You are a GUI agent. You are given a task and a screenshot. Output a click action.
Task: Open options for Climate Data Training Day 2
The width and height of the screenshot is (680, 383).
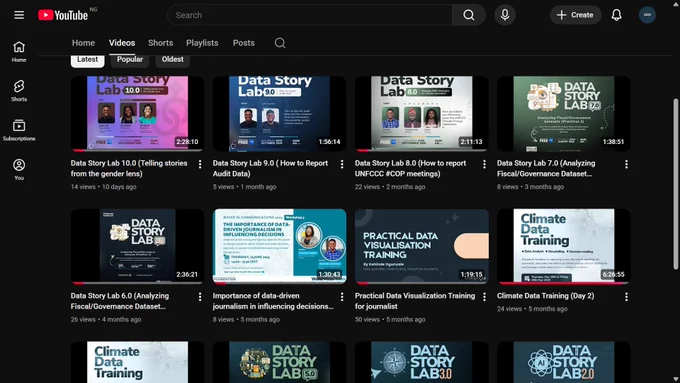coord(626,297)
